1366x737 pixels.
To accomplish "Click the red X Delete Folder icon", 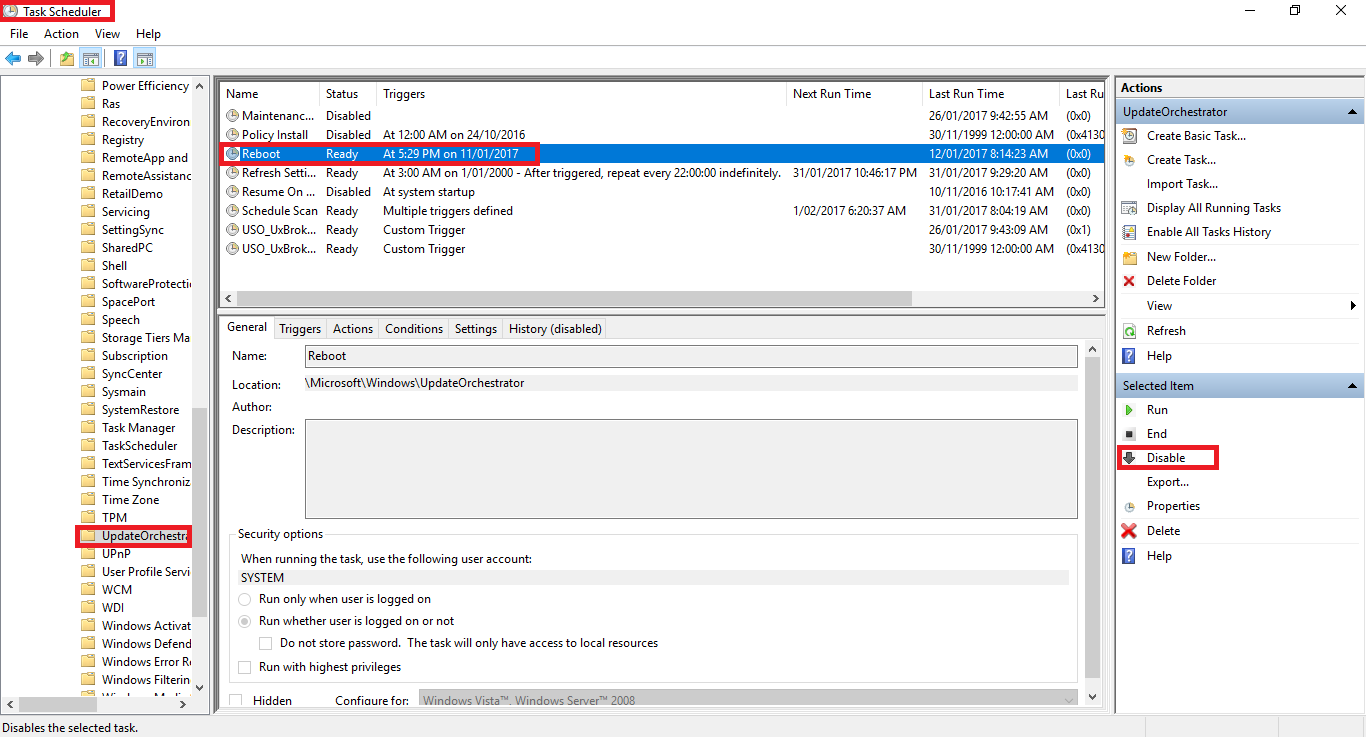I will point(1129,281).
